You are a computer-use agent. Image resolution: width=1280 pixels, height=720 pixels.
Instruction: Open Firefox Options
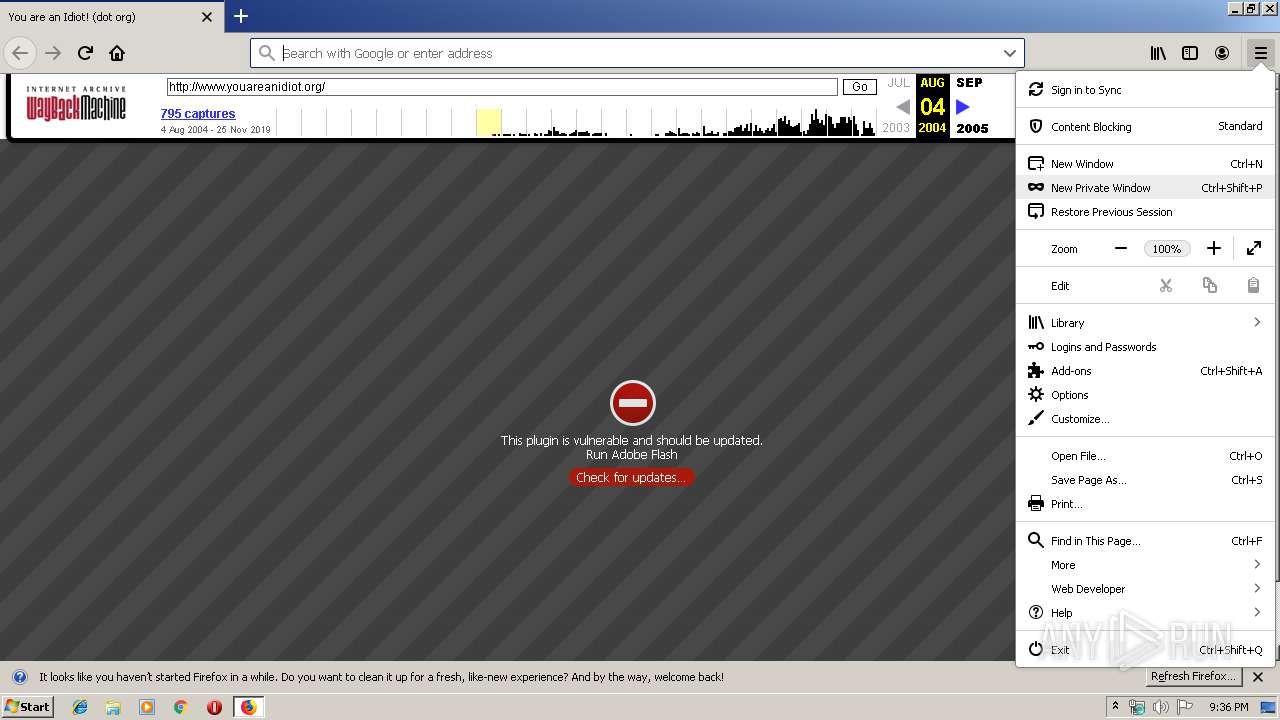point(1145,395)
